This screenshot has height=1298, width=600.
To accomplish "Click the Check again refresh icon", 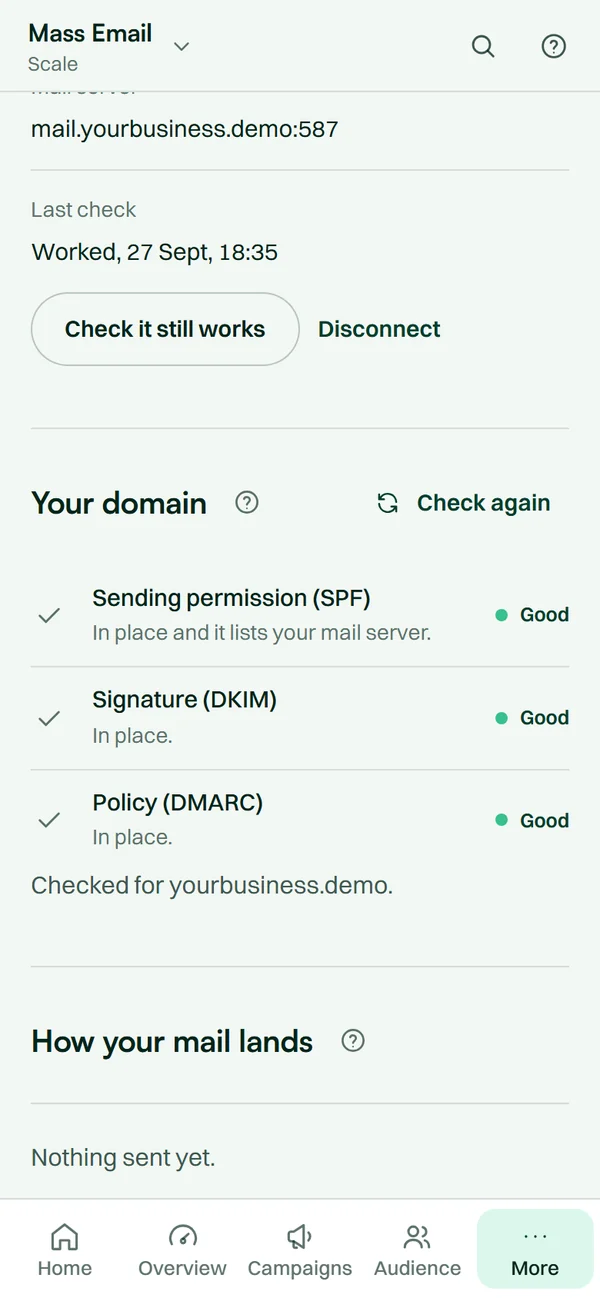I will (388, 503).
